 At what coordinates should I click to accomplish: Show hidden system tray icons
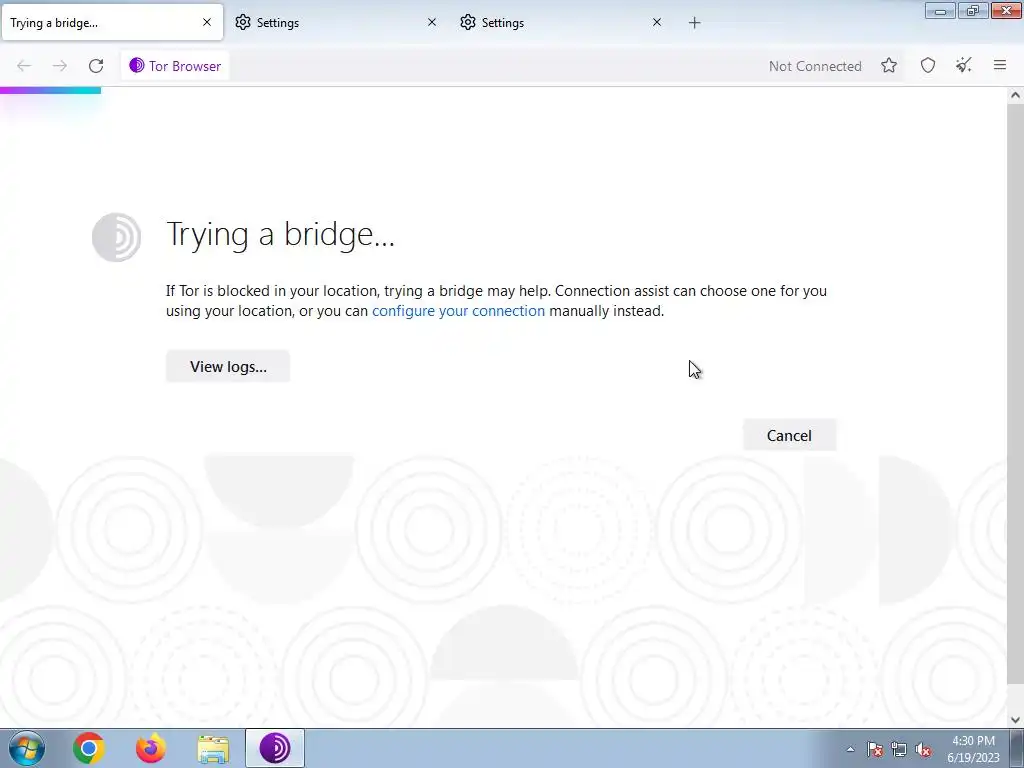[x=850, y=749]
